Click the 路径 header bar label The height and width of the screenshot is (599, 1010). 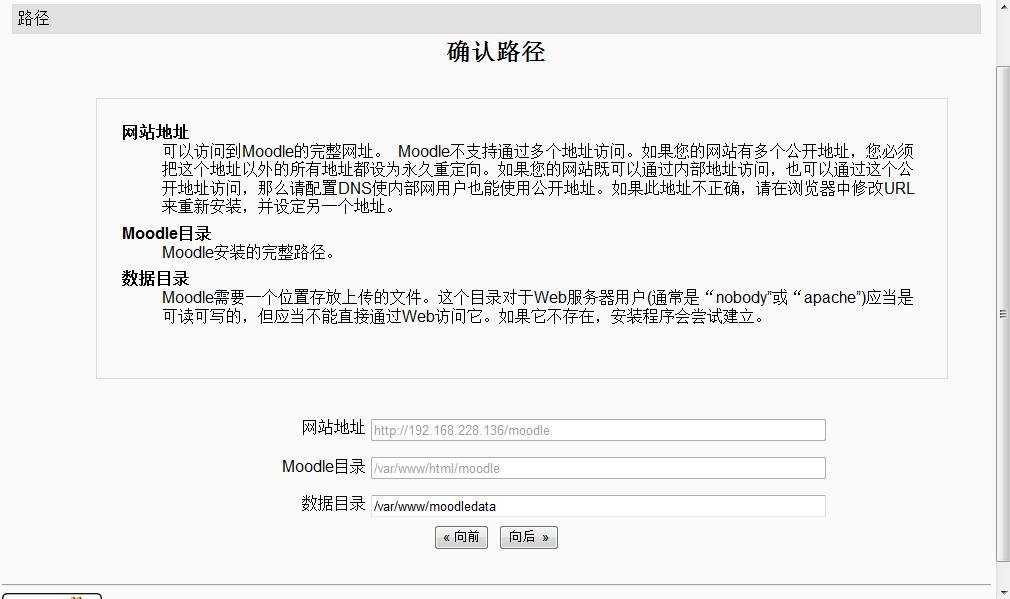pos(33,19)
